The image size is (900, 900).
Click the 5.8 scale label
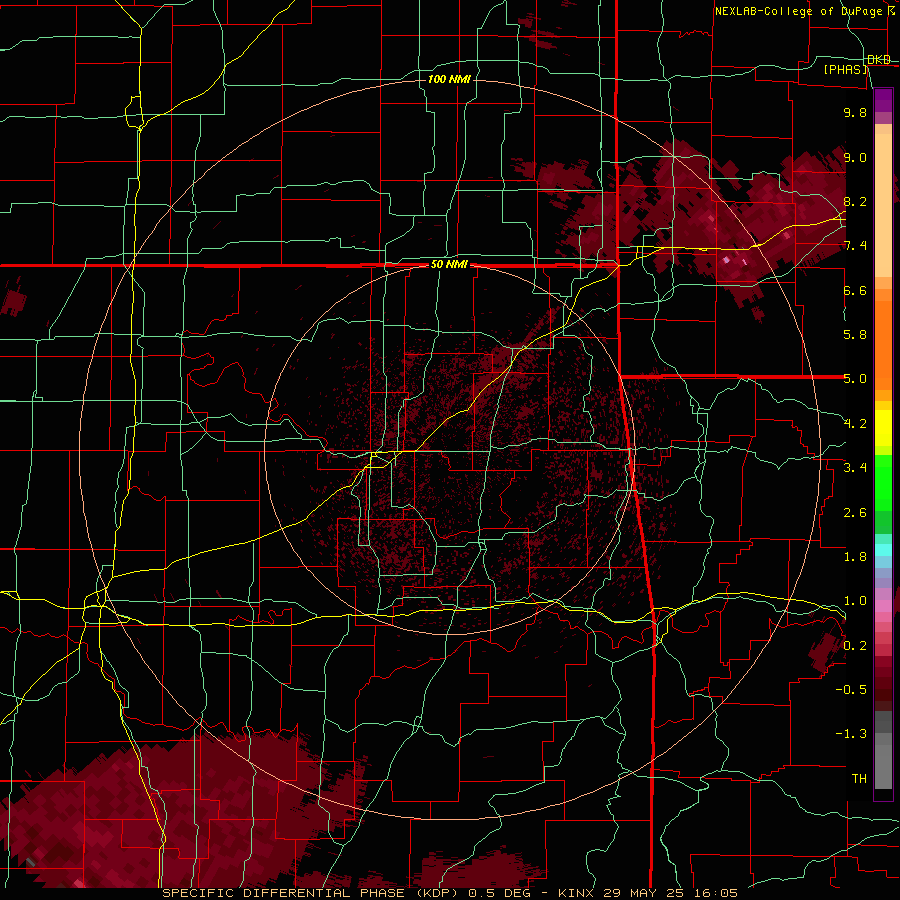coord(855,335)
